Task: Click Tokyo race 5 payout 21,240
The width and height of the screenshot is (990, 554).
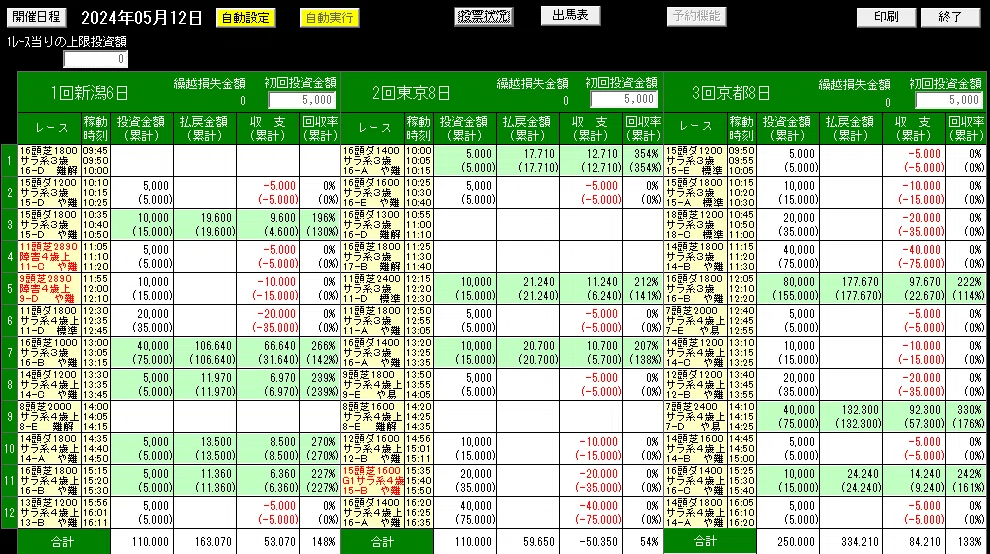Action: point(539,282)
